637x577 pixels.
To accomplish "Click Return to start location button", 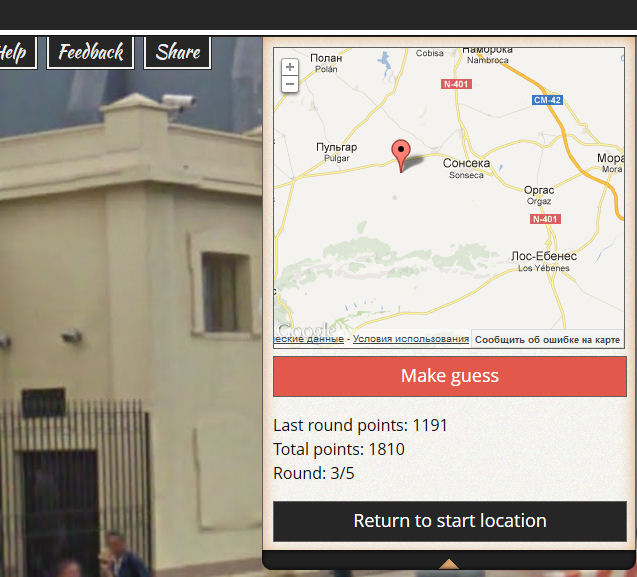I will coord(450,521).
